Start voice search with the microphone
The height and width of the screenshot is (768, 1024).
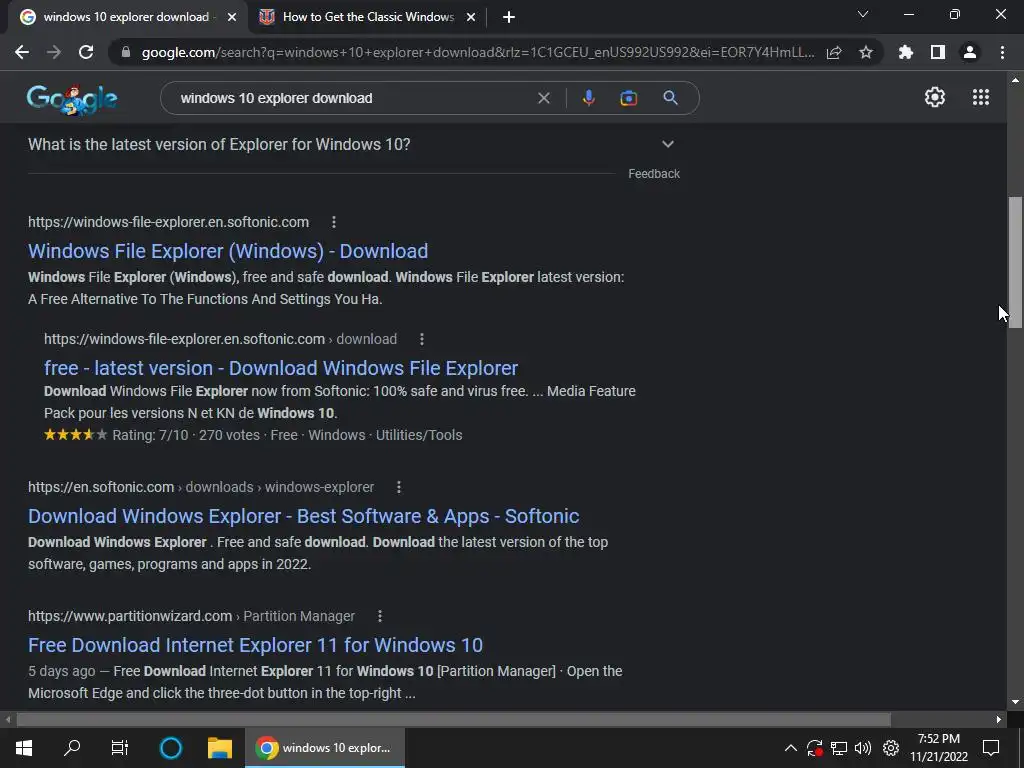(x=588, y=98)
